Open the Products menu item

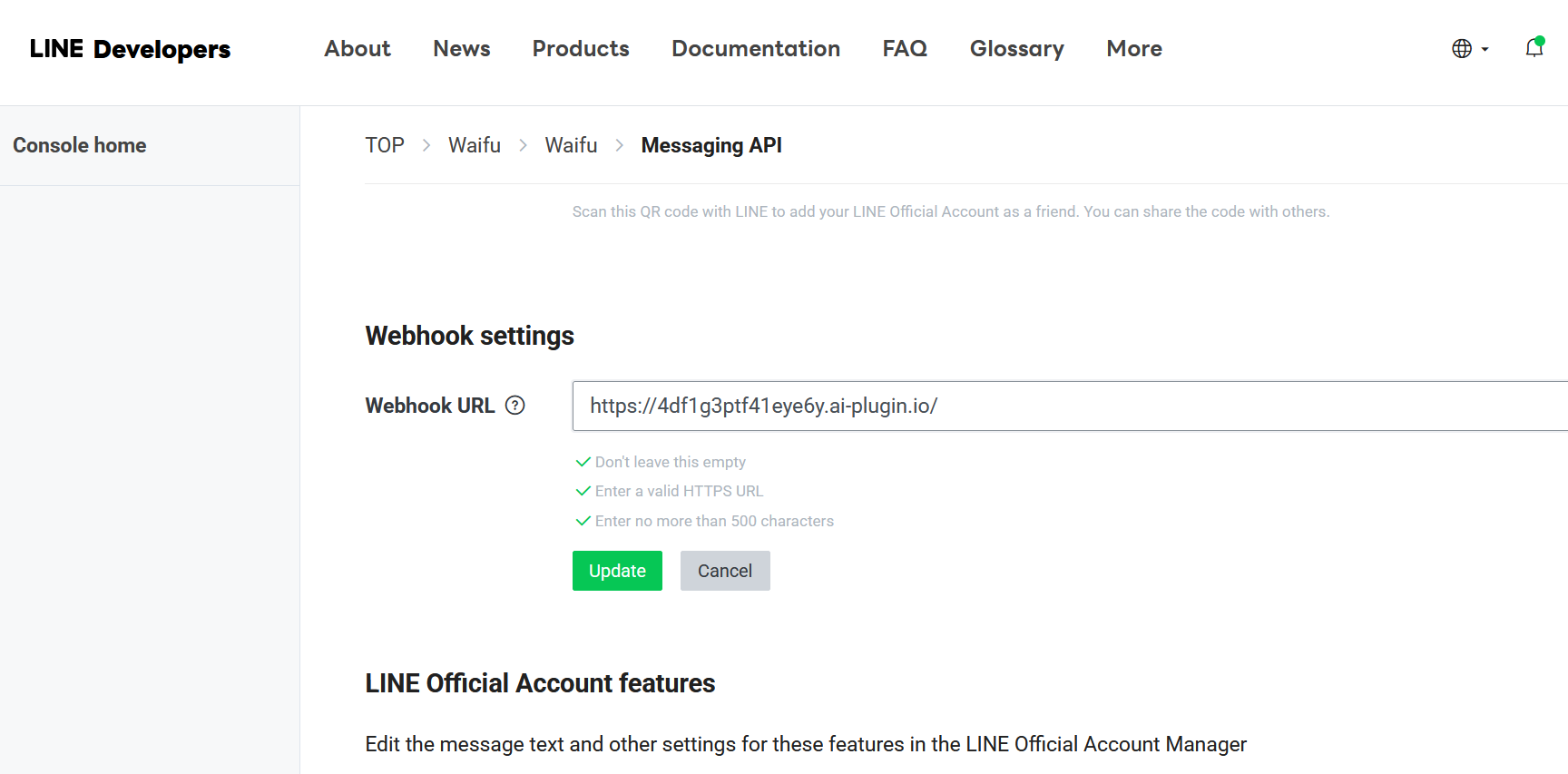coord(581,49)
